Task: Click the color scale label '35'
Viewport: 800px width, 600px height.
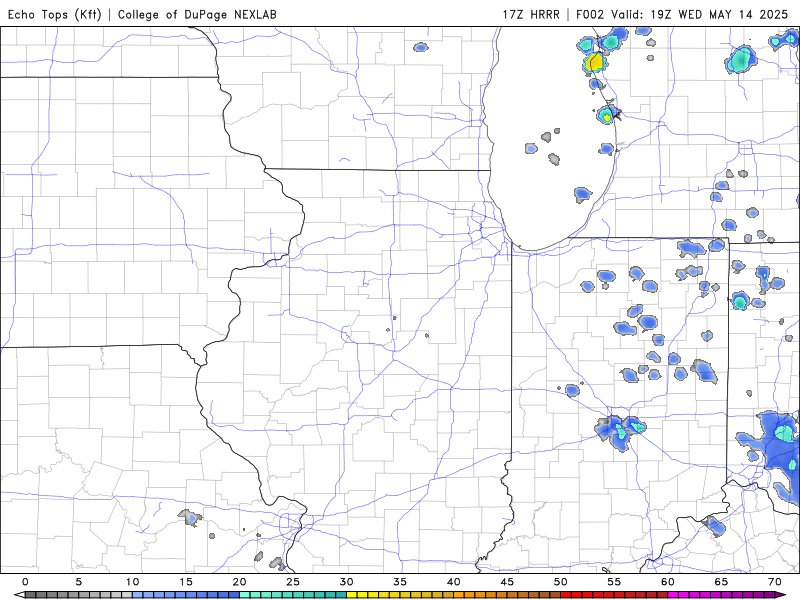Action: click(400, 582)
